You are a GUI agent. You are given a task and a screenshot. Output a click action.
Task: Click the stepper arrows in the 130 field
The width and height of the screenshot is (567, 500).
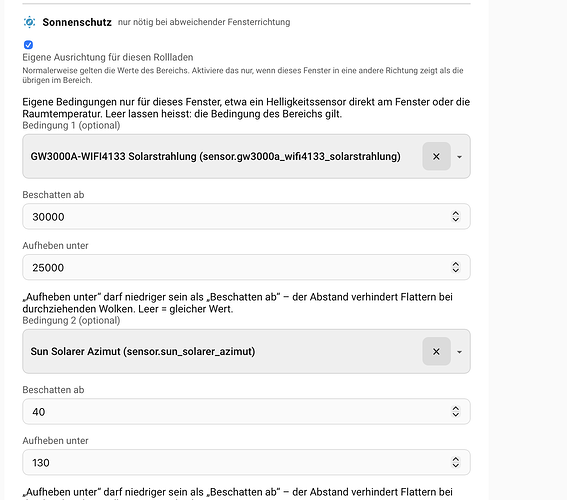coord(456,462)
